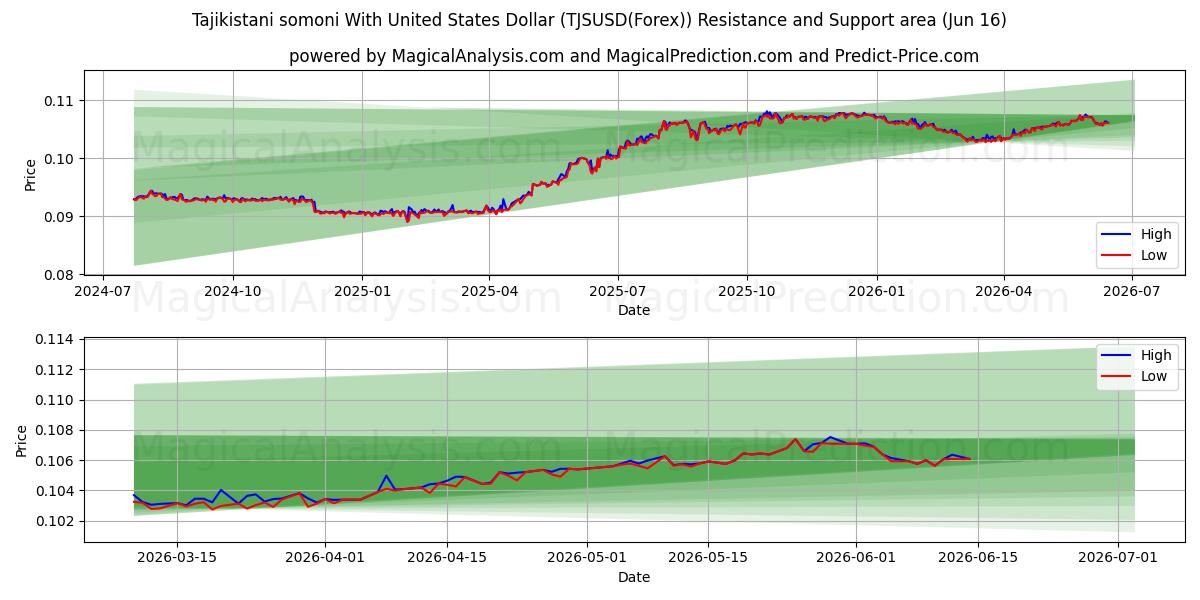This screenshot has width=1200, height=600.
Task: Click the 2026-05-15 date tick
Action: 708,558
